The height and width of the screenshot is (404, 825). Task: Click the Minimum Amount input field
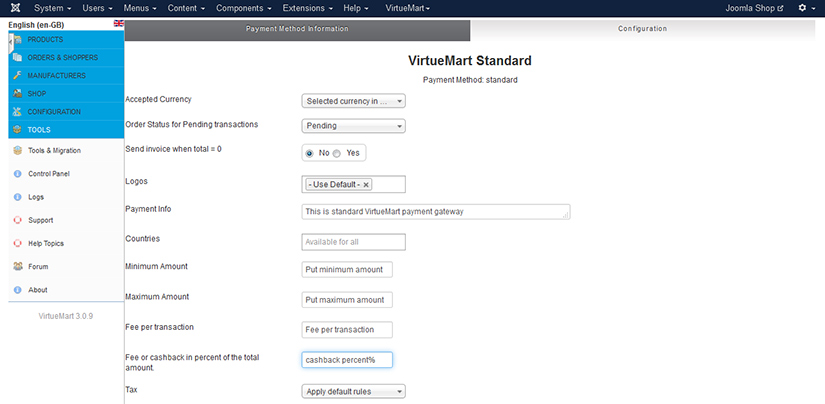click(347, 270)
